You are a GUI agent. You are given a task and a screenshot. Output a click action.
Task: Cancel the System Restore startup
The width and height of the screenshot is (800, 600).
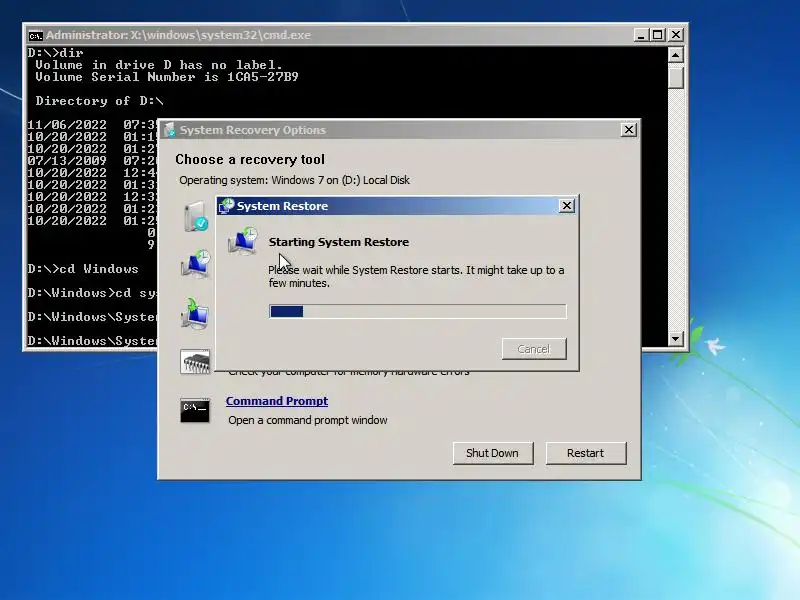pyautogui.click(x=534, y=349)
